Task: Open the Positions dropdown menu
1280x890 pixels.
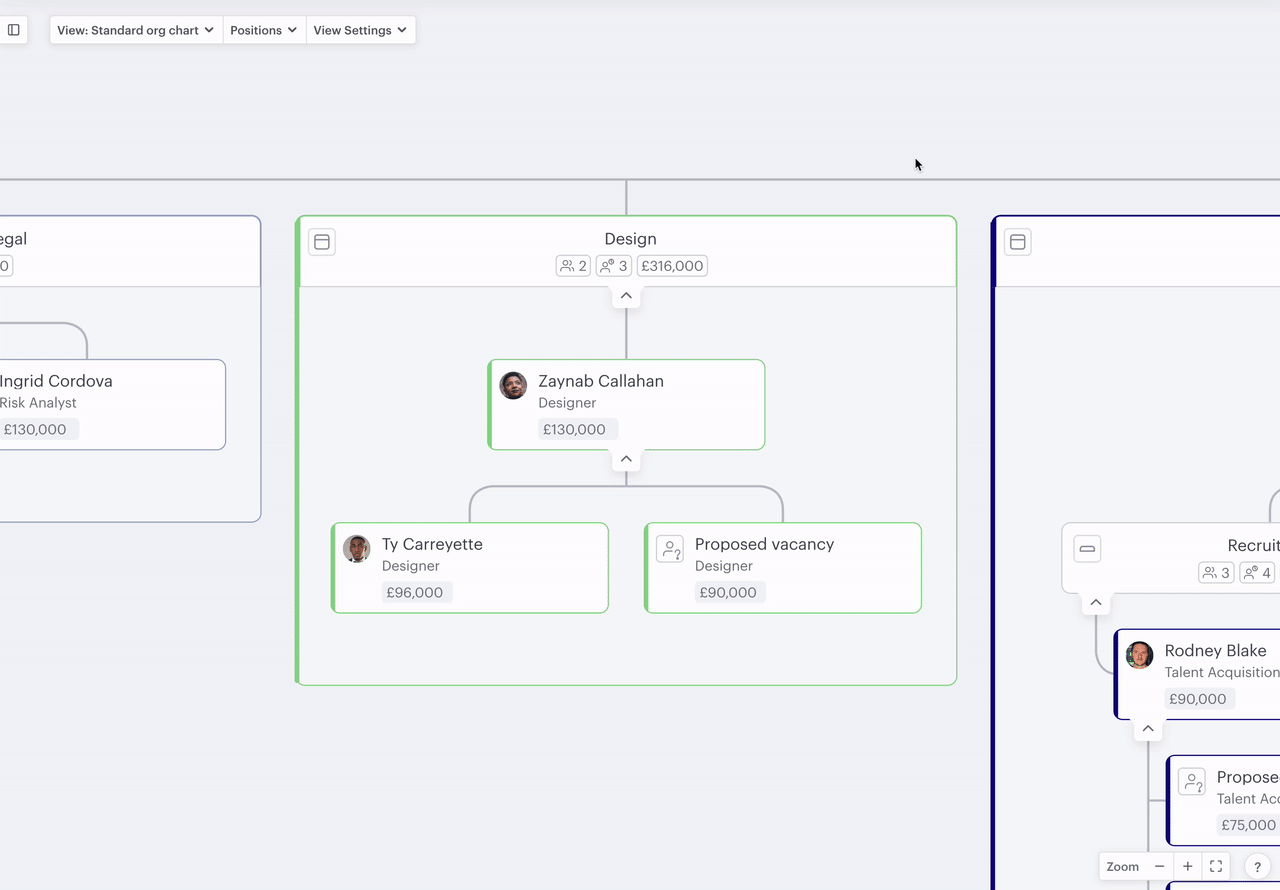Action: pyautogui.click(x=264, y=30)
